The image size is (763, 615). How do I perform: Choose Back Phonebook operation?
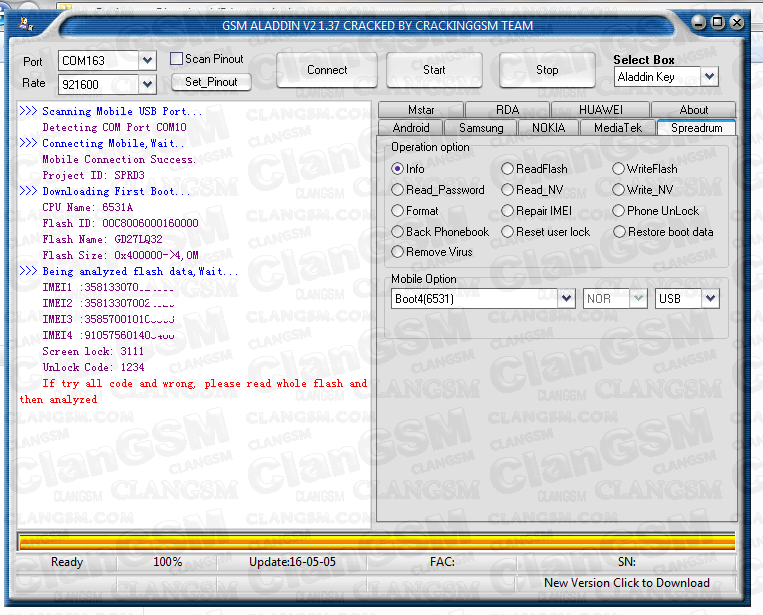(398, 232)
